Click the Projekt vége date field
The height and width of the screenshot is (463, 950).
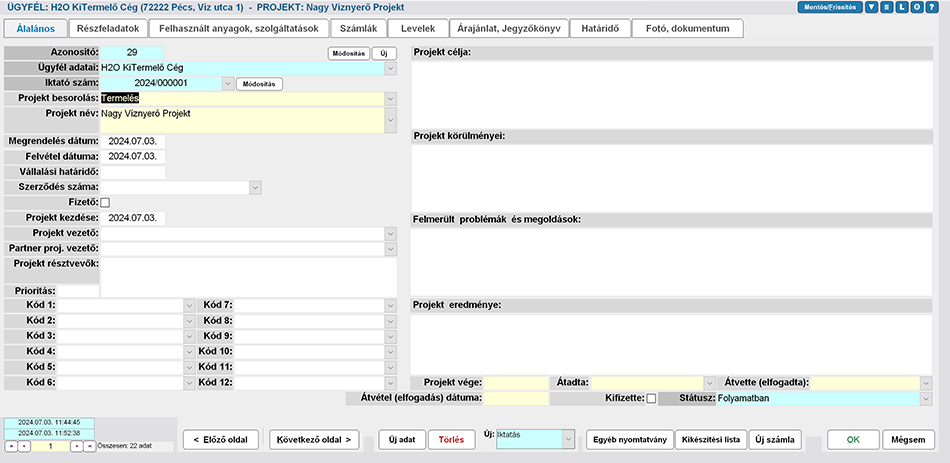click(x=516, y=383)
